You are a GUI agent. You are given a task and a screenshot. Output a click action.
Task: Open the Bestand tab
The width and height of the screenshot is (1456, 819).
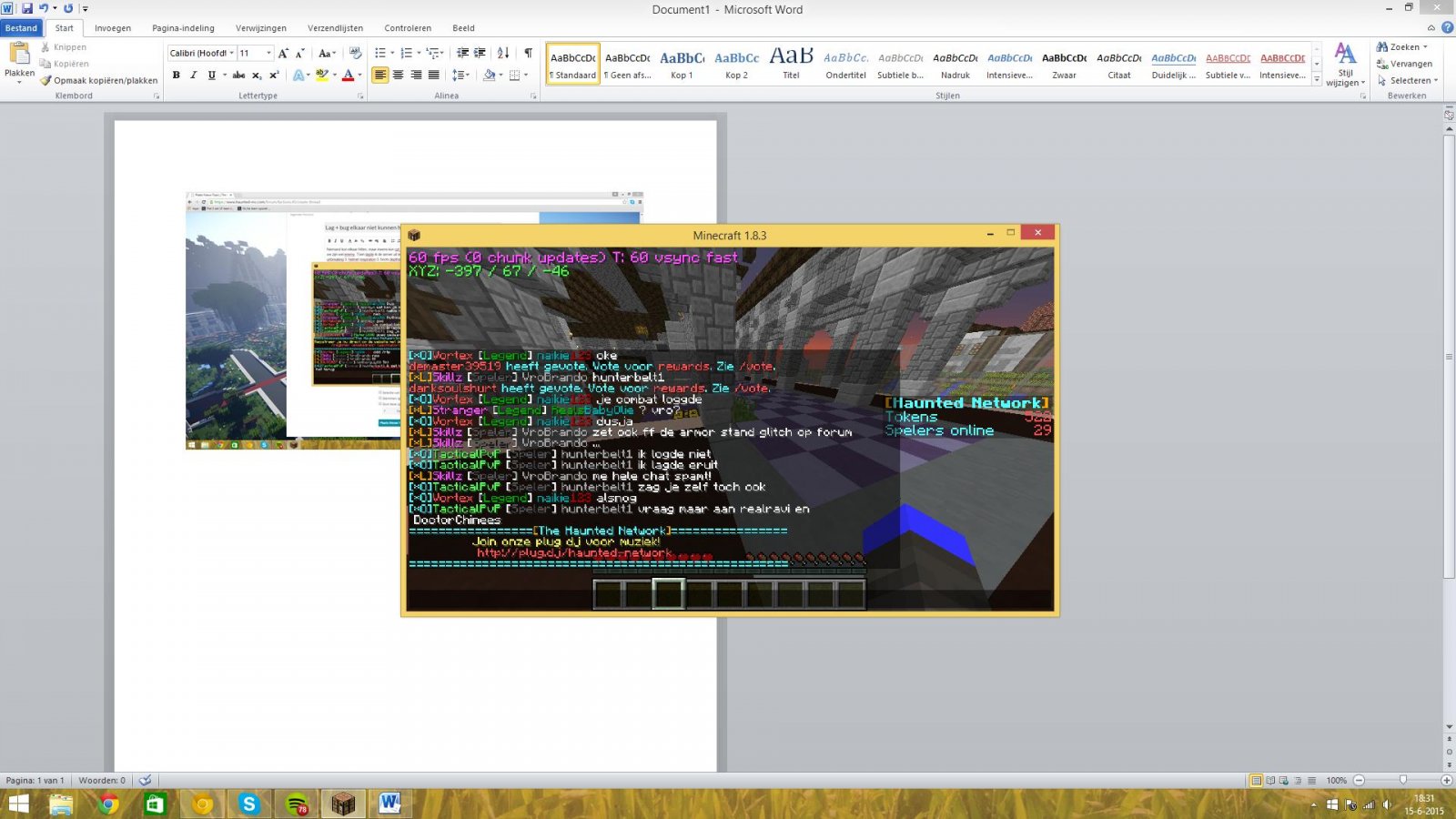pyautogui.click(x=21, y=28)
